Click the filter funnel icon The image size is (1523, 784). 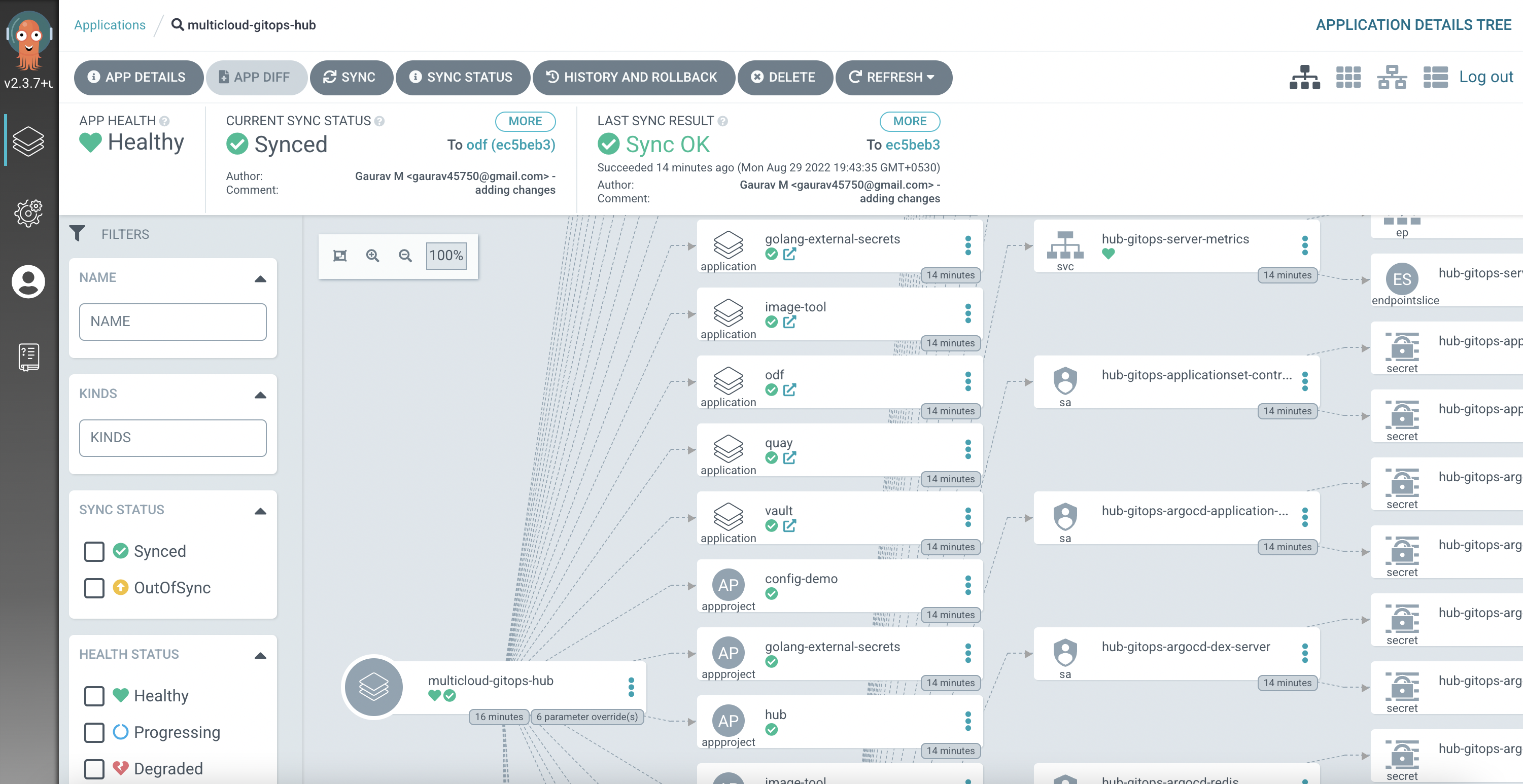click(77, 234)
